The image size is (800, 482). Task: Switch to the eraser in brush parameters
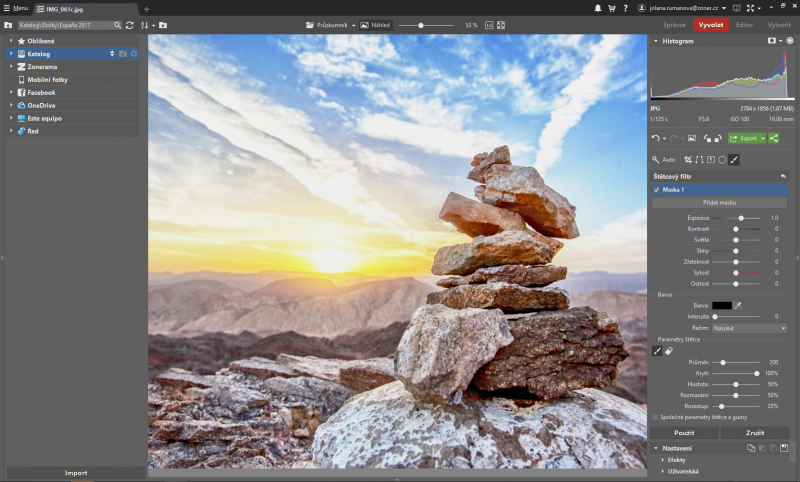coord(669,350)
